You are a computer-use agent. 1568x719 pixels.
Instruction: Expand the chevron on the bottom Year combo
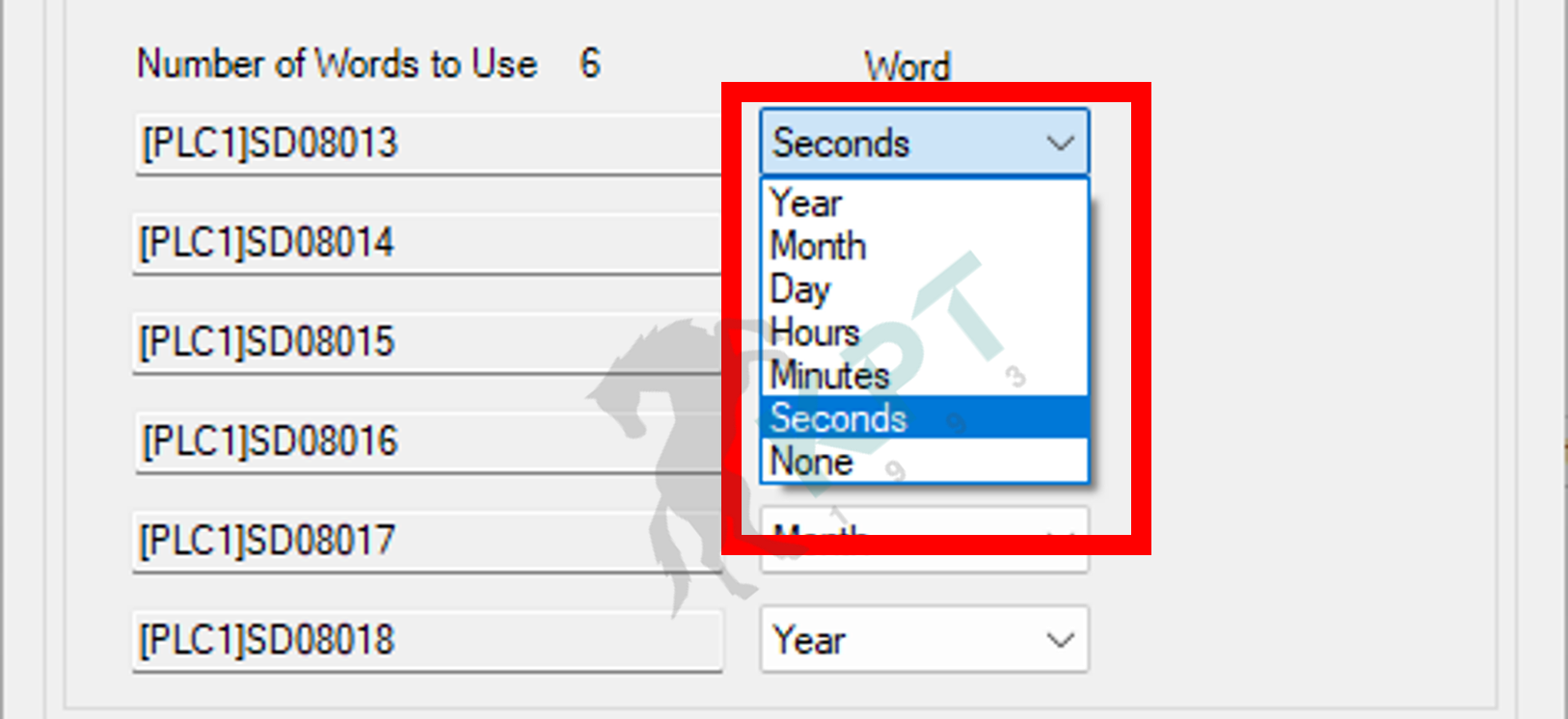(x=1061, y=640)
